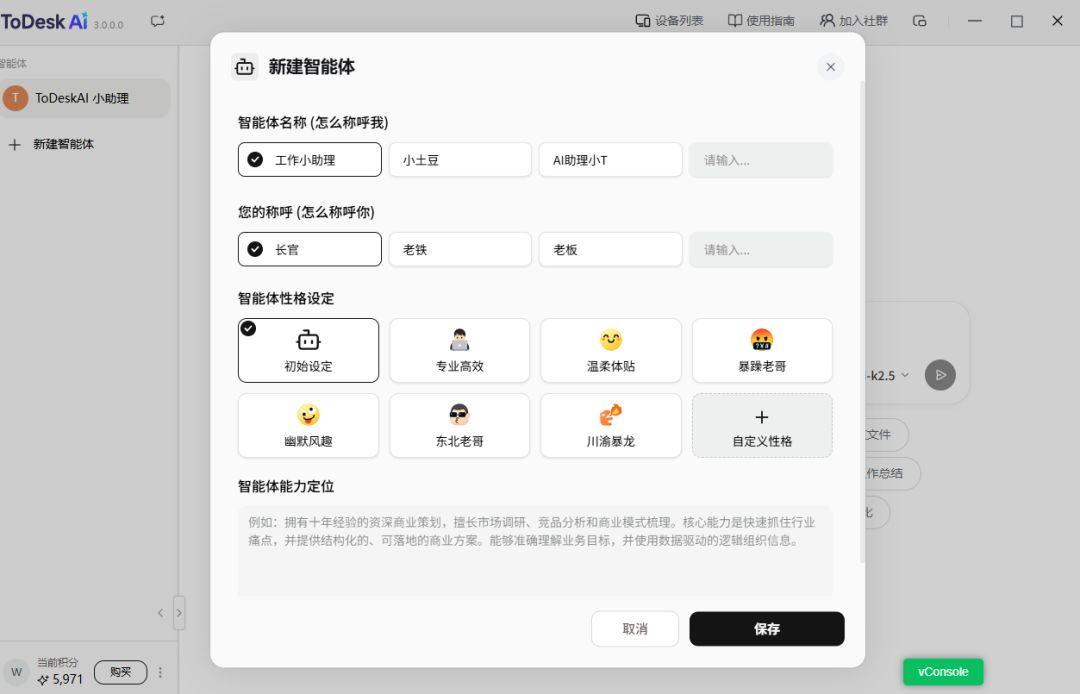
Task: Open the model dropdown showing k2.5
Action: pos(889,376)
